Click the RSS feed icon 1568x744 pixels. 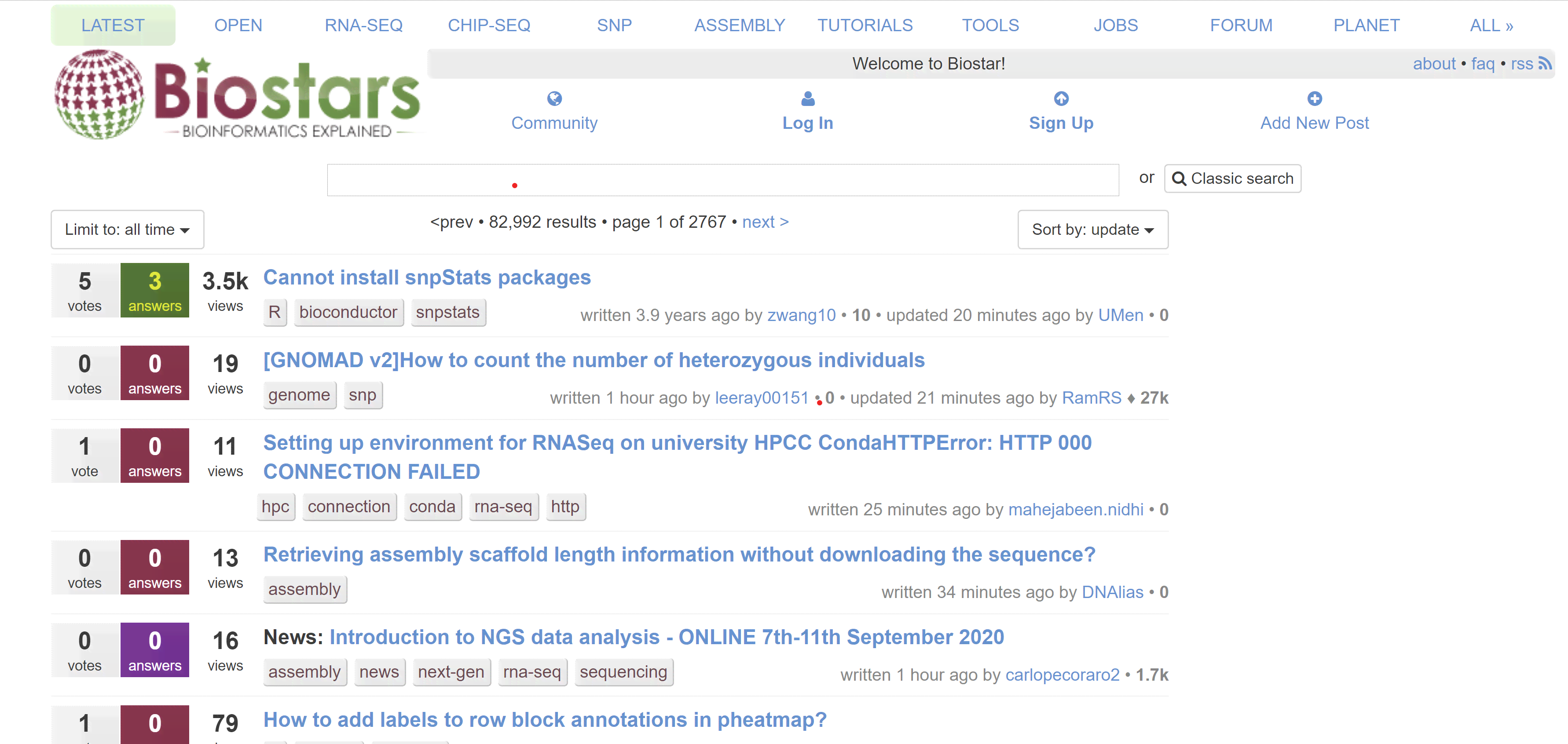(1544, 63)
